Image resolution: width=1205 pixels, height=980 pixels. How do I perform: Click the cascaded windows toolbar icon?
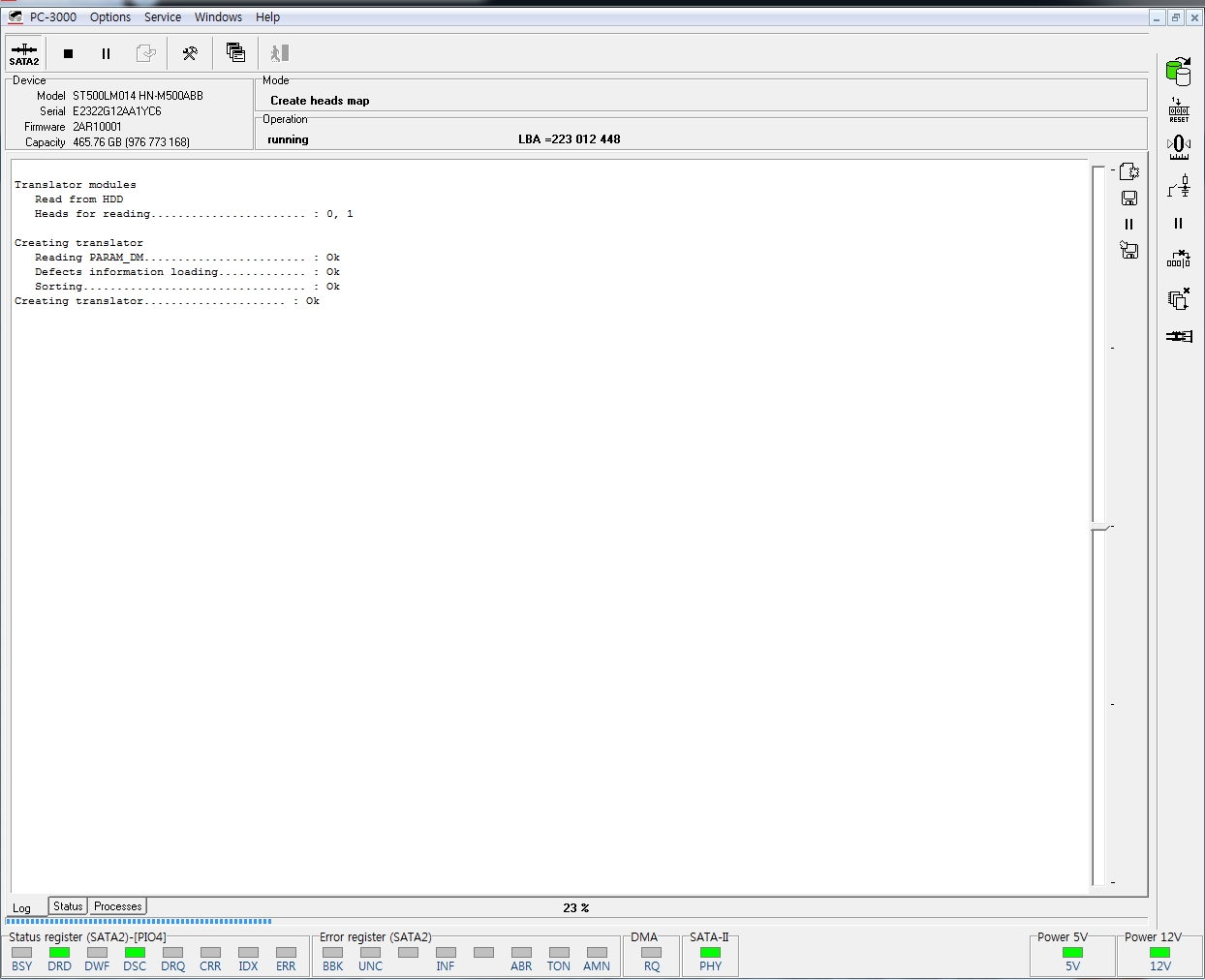coord(235,53)
